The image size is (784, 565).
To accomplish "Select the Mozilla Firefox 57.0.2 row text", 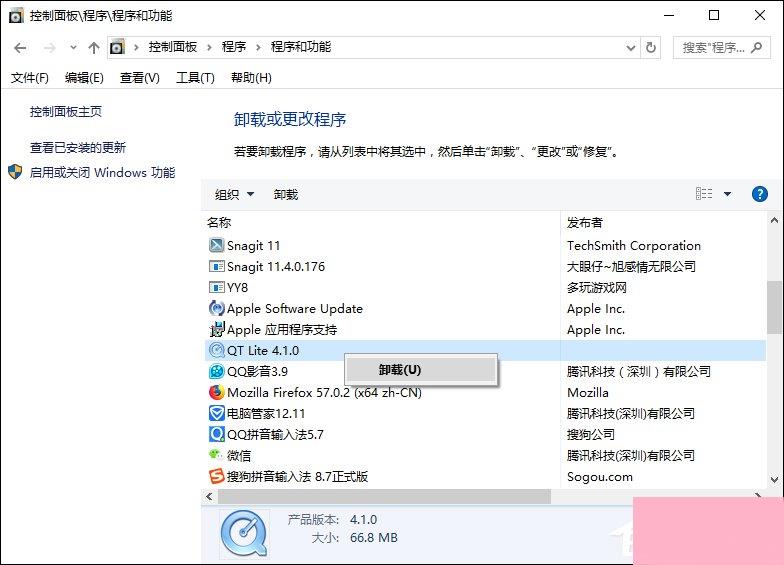I will pyautogui.click(x=324, y=392).
